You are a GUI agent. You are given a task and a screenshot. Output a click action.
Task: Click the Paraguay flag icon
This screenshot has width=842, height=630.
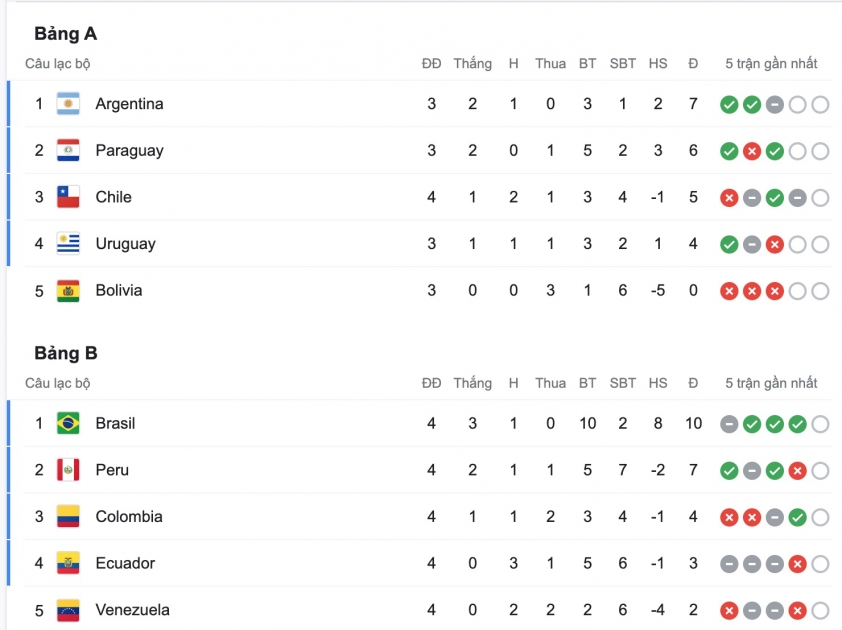point(68,151)
